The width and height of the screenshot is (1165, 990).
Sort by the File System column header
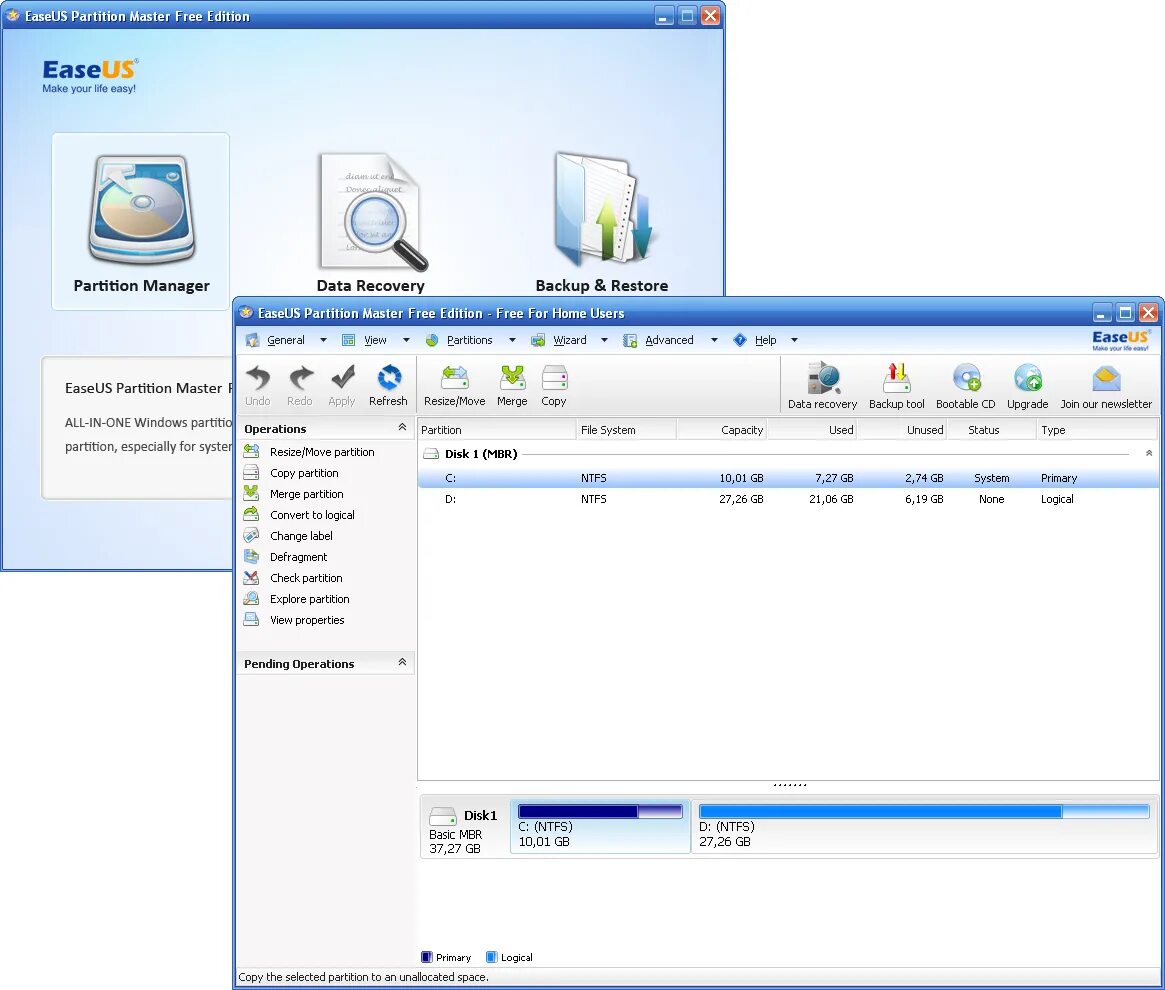click(x=626, y=430)
